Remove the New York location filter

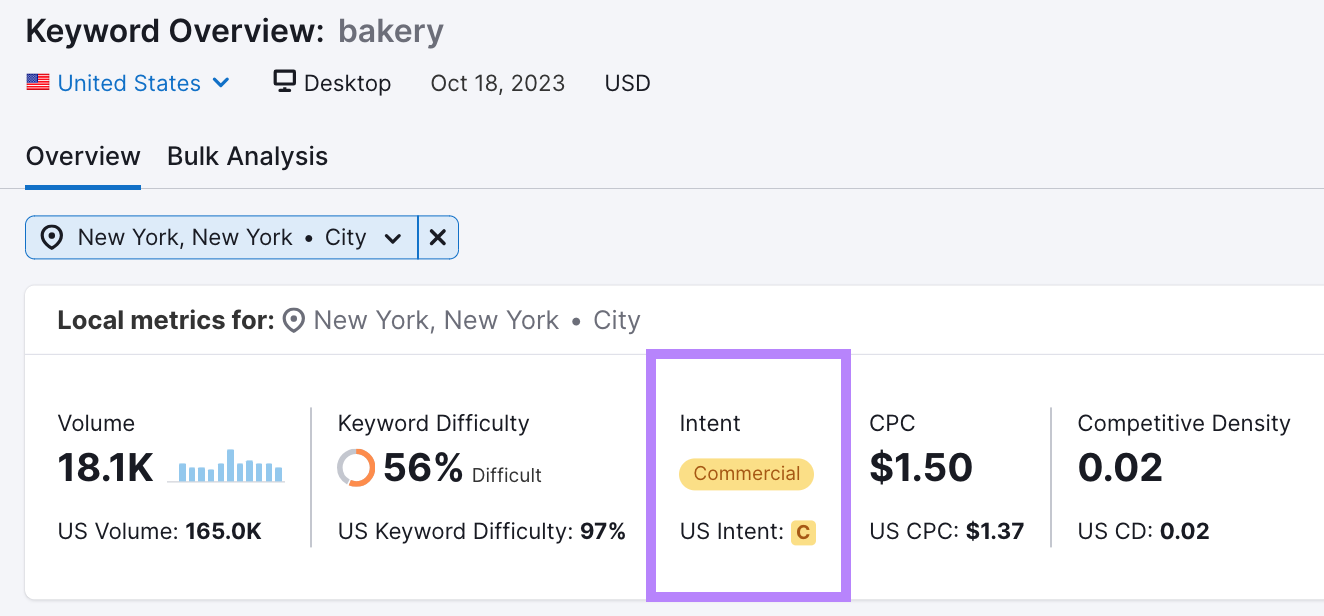point(438,237)
